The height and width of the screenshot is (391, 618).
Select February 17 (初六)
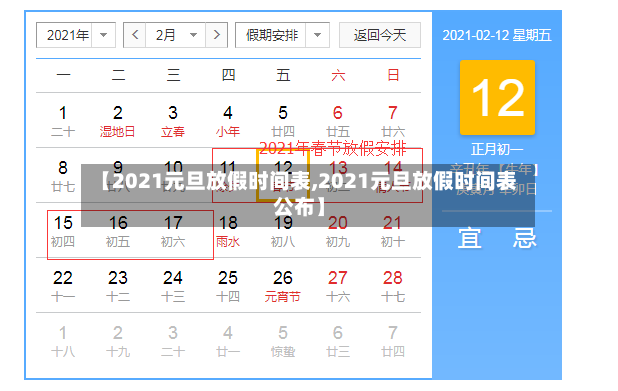tap(173, 231)
